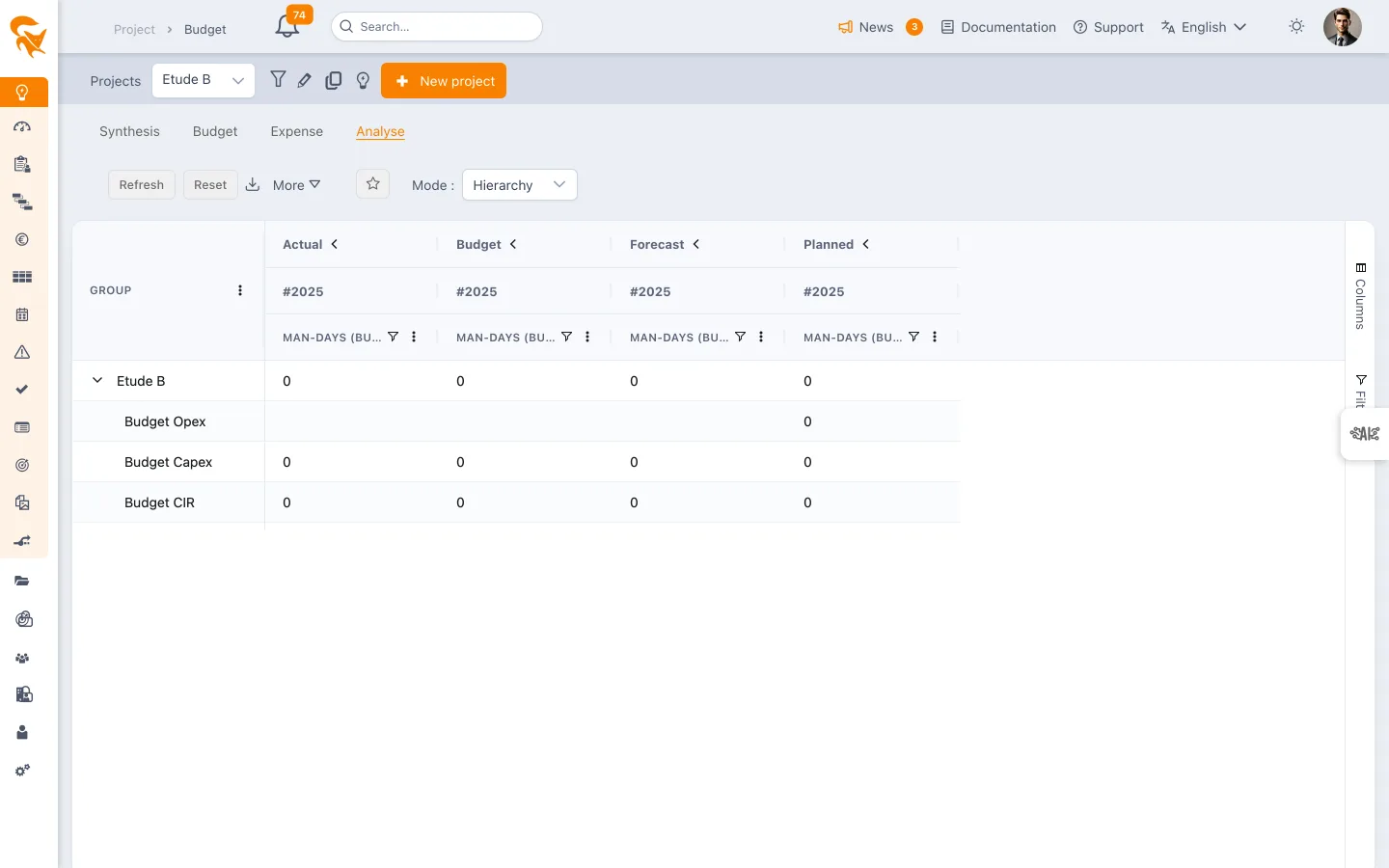Open the checkmark sidebar icon
The height and width of the screenshot is (868, 1389).
[x=22, y=390]
